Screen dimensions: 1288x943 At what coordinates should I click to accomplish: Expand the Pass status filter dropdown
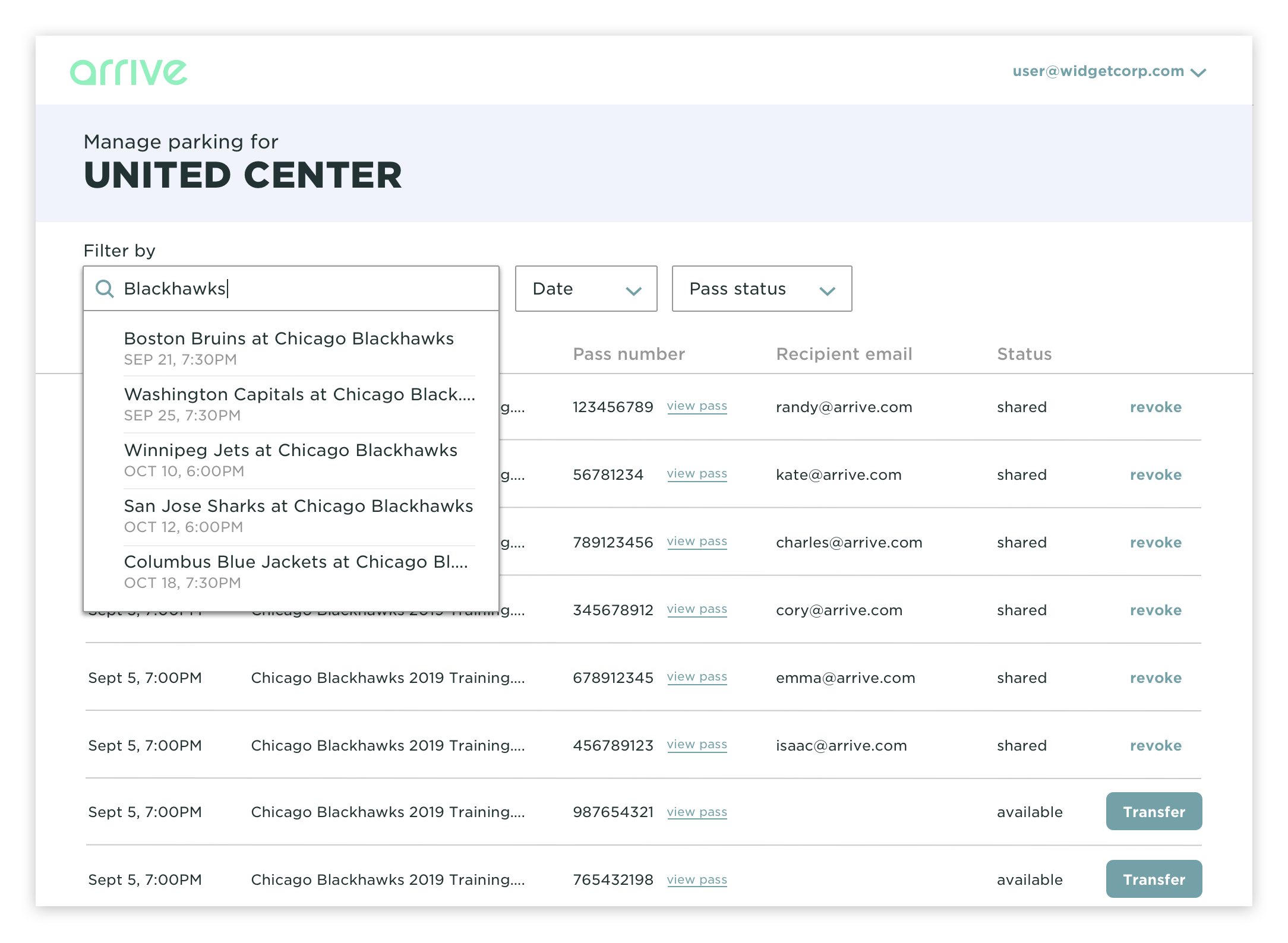point(762,289)
